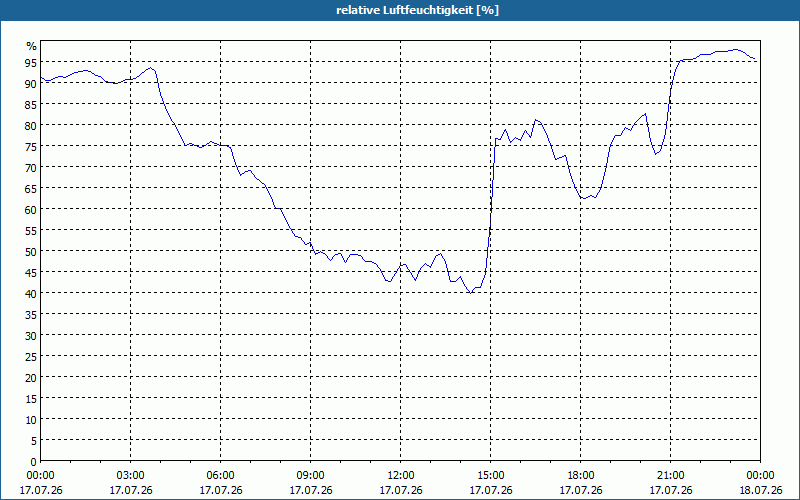
Task: Click the "03:00" time label
Action: (131, 476)
